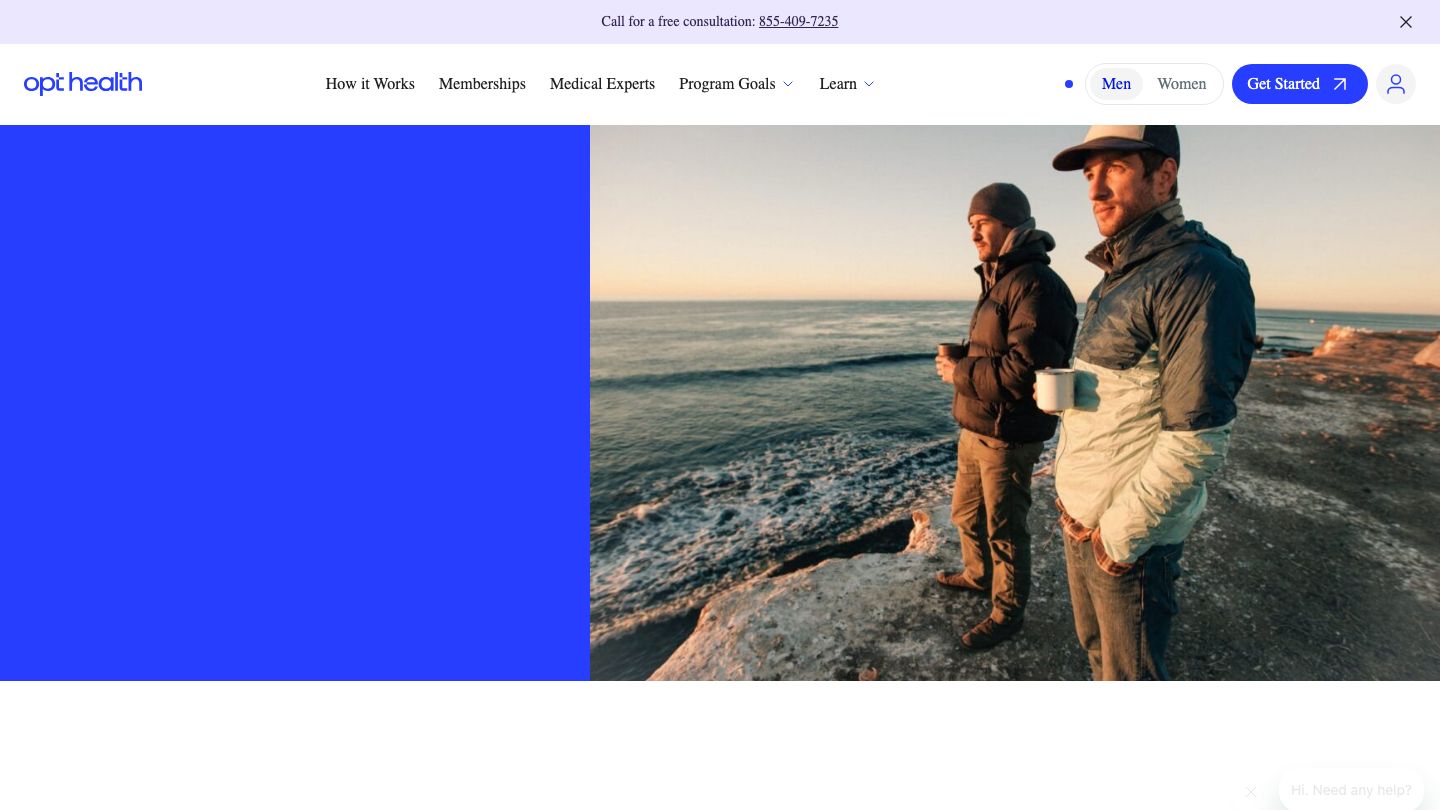
Task: Click the blue dot indicator beside Men
Action: point(1069,84)
